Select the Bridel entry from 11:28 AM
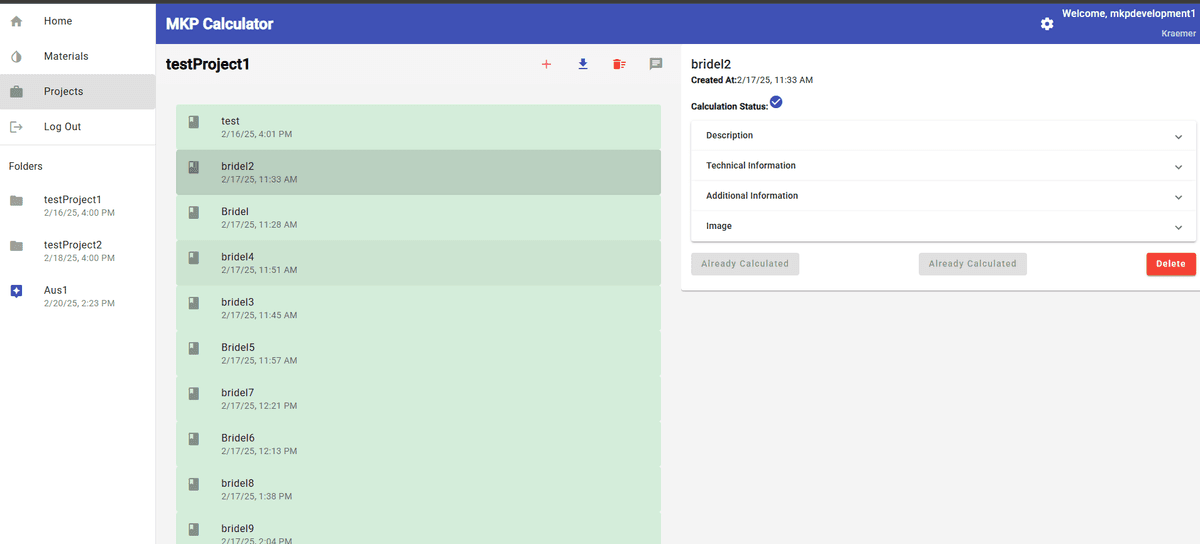This screenshot has height=544, width=1200. [x=418, y=217]
